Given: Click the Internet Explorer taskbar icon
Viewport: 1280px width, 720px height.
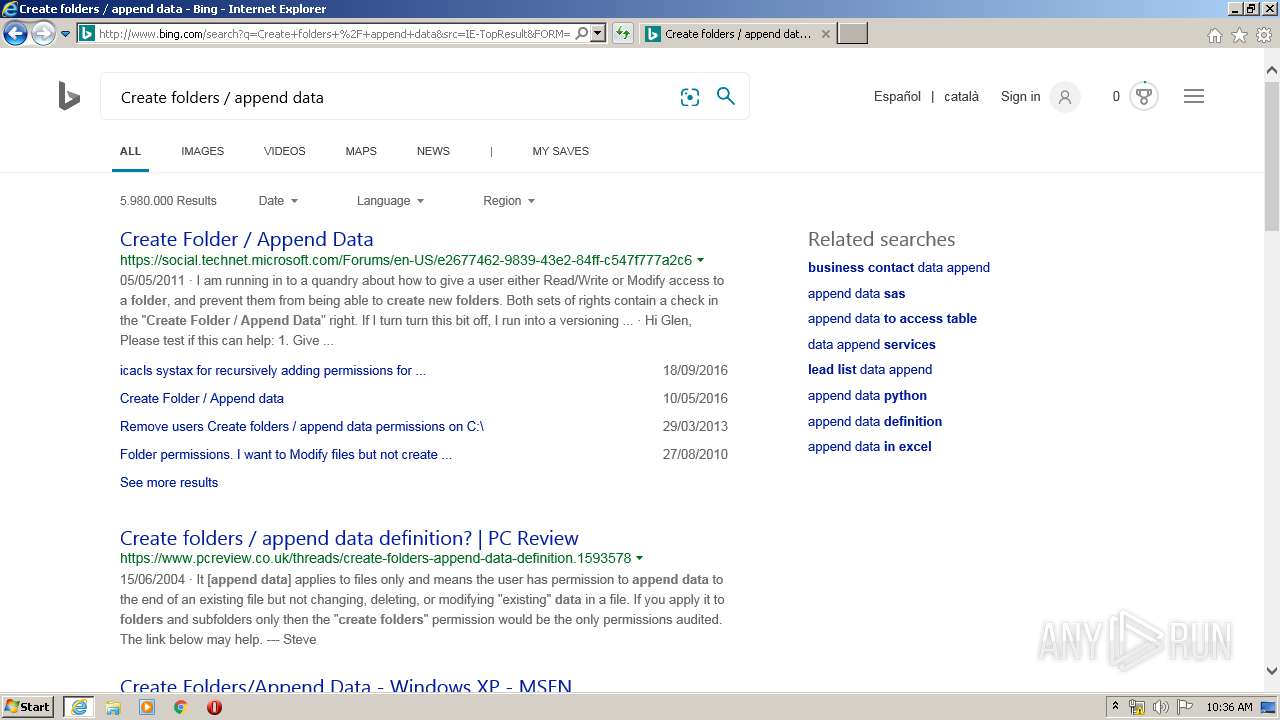Looking at the screenshot, I should pyautogui.click(x=78, y=707).
